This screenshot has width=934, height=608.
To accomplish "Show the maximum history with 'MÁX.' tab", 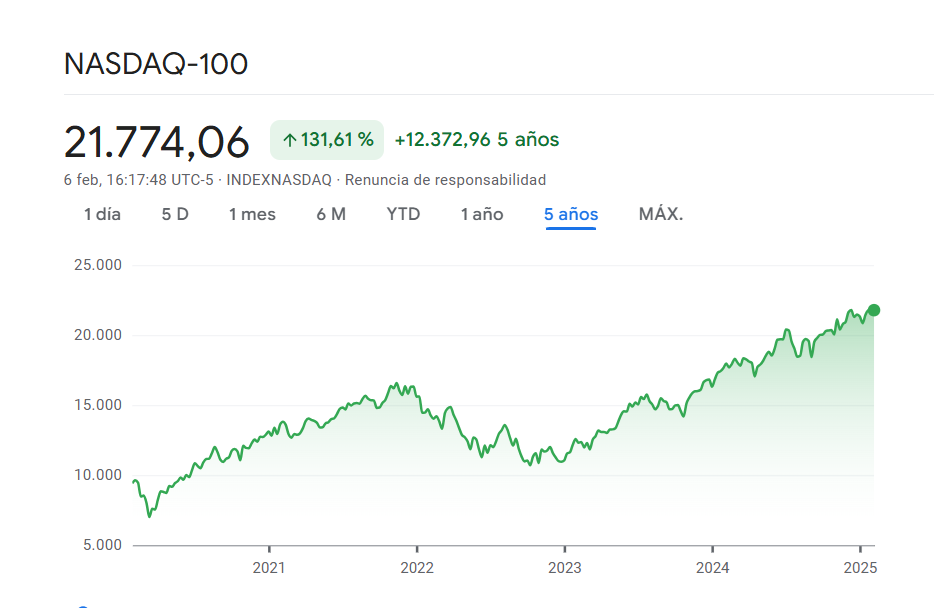I will (660, 214).
